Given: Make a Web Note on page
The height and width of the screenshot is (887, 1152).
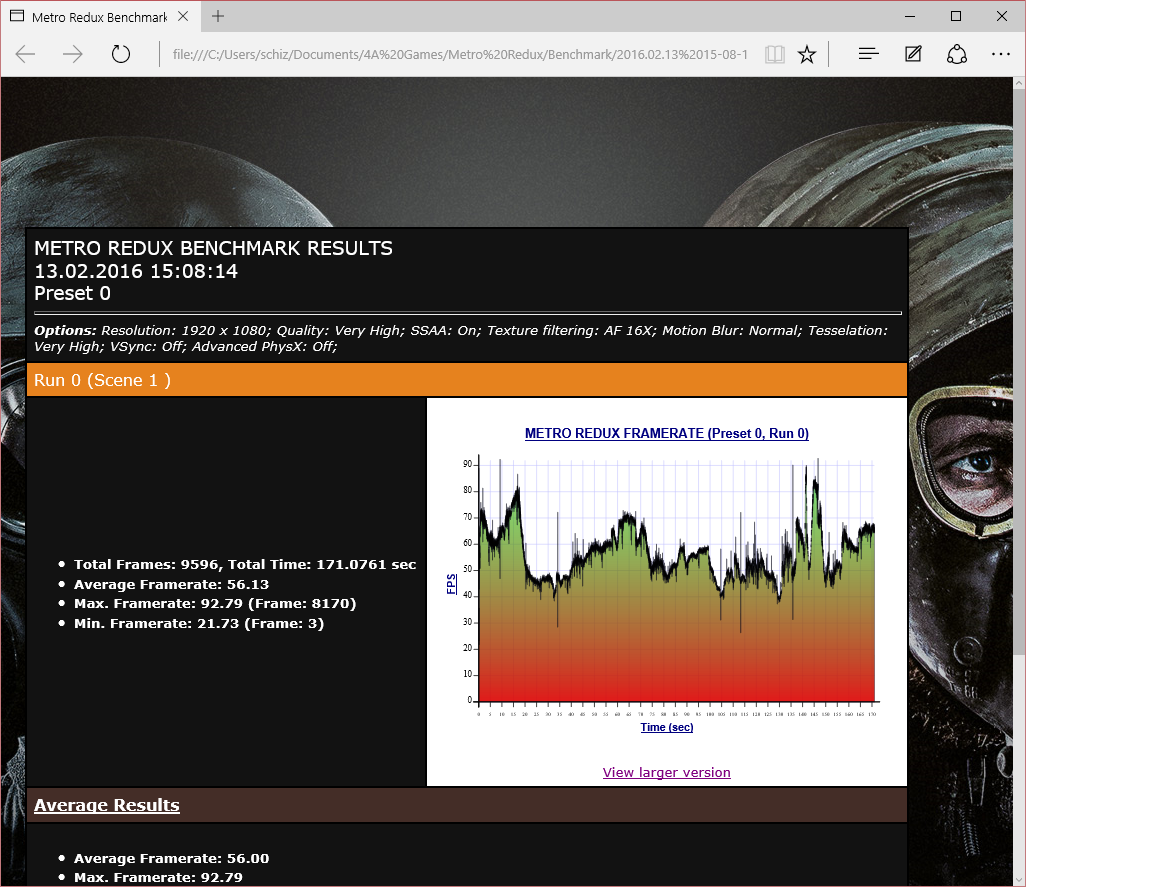Looking at the screenshot, I should (x=913, y=54).
